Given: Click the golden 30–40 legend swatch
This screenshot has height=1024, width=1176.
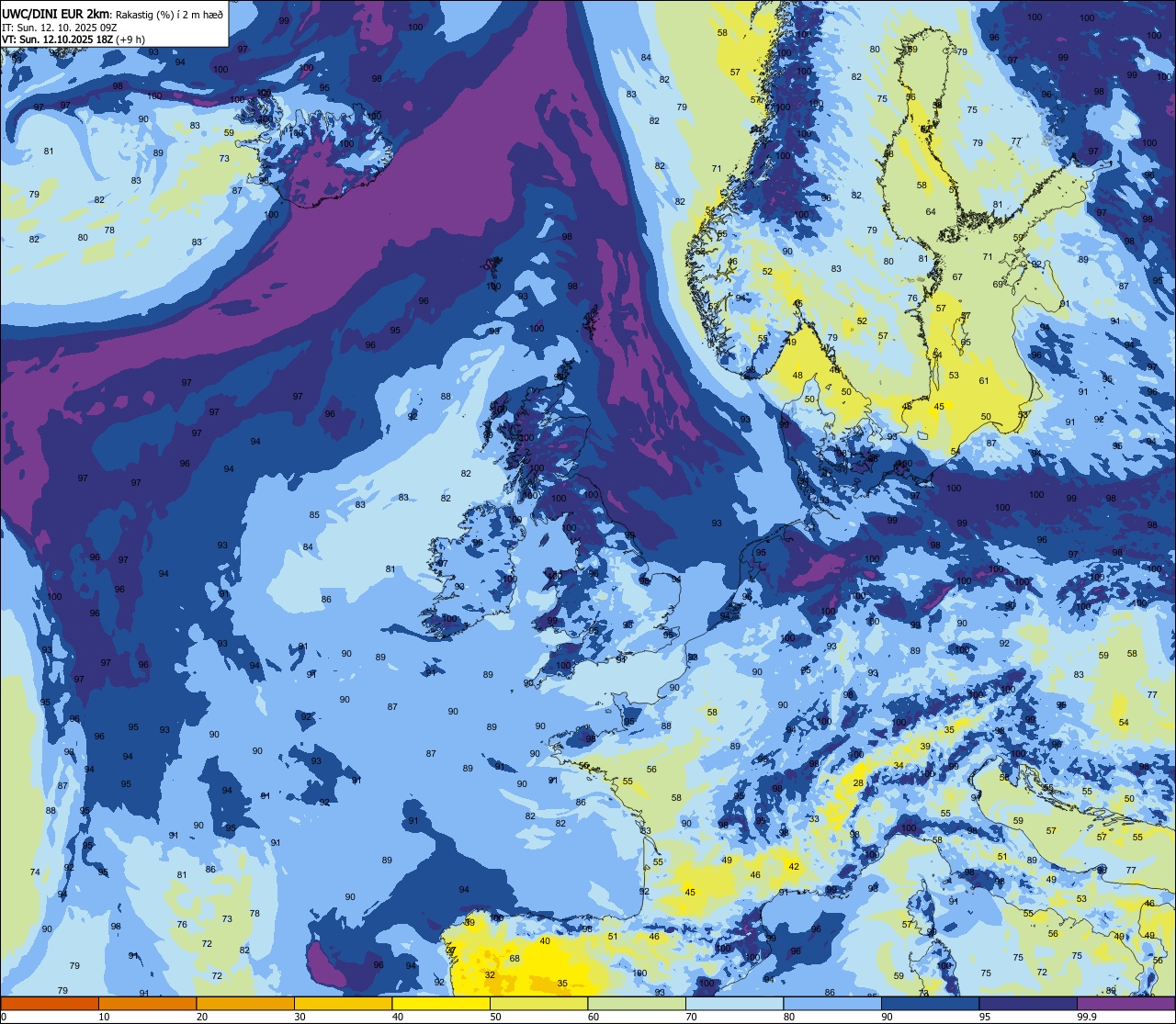Looking at the screenshot, I should [x=343, y=1003].
